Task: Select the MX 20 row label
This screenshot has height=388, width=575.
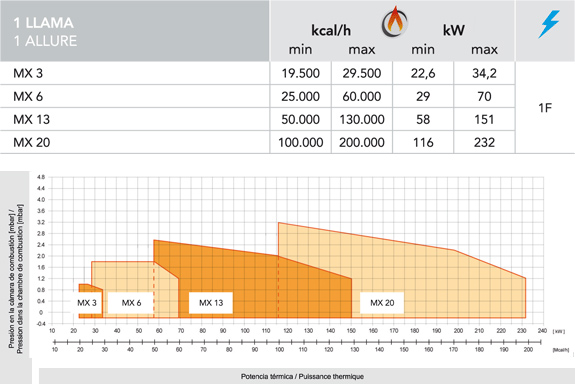Action: coord(32,142)
